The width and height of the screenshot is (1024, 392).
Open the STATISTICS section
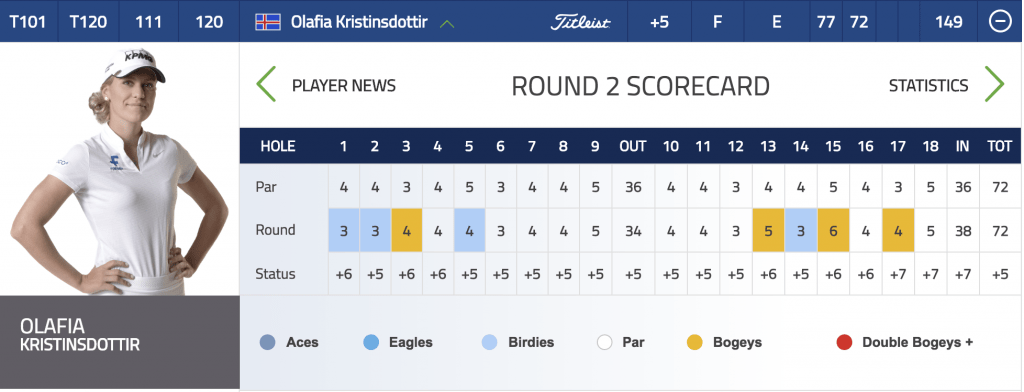pos(928,86)
